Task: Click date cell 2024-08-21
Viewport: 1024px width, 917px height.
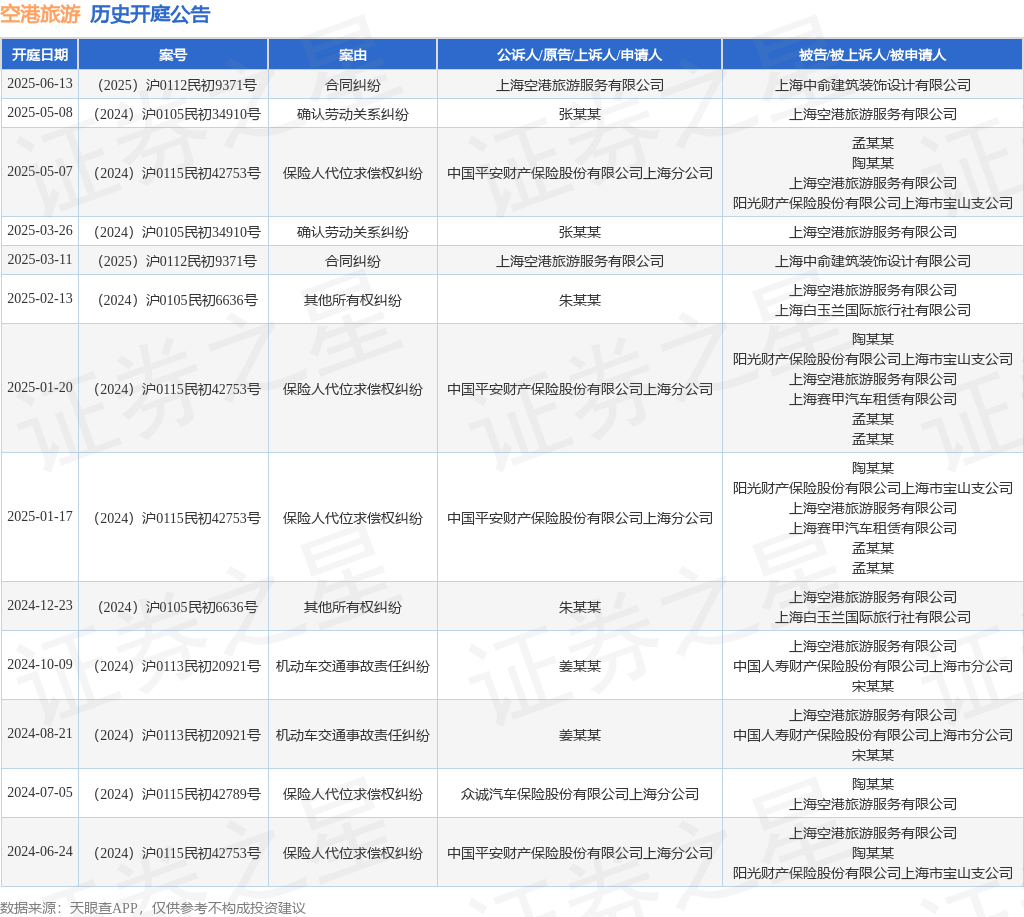Action: point(40,733)
